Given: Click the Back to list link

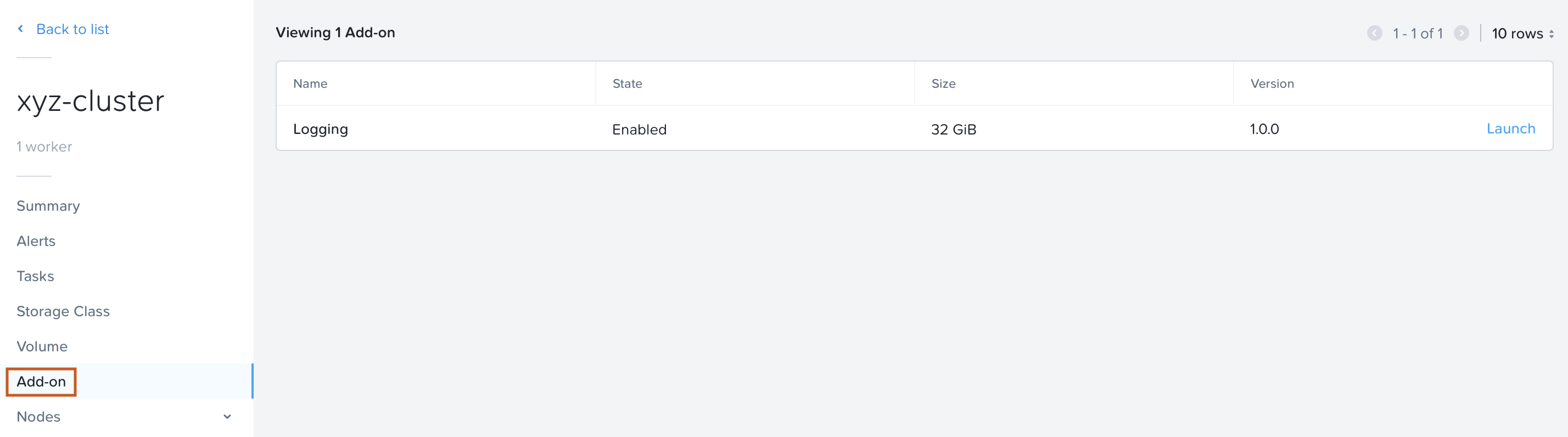Looking at the screenshot, I should click(72, 29).
